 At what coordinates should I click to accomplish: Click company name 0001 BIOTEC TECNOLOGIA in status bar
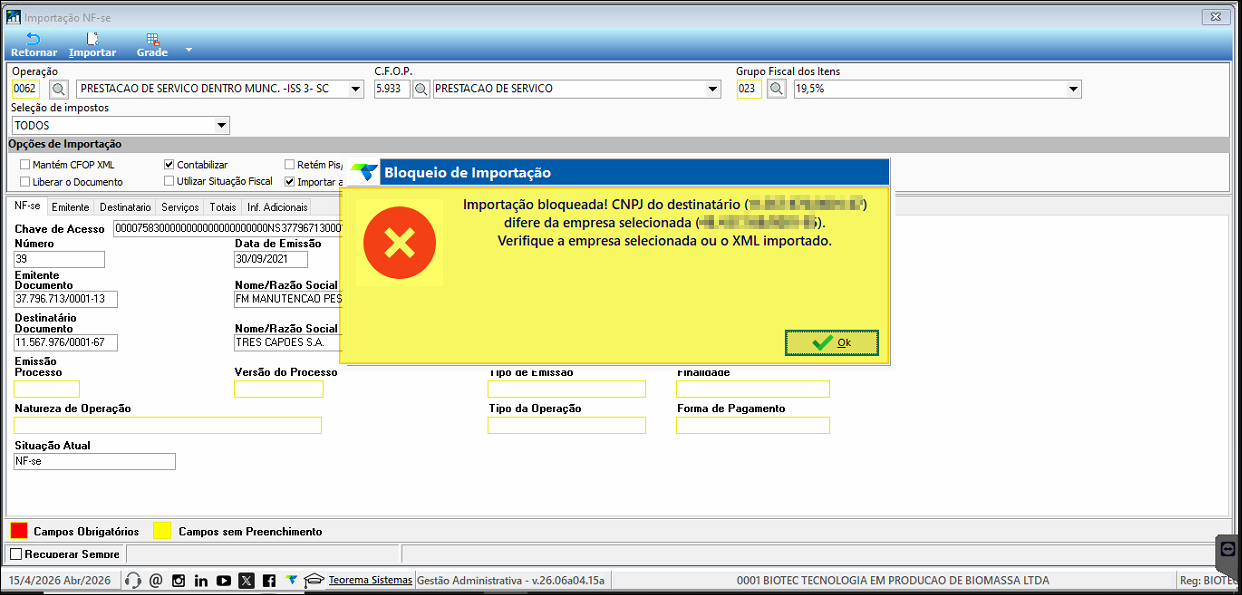(x=892, y=580)
